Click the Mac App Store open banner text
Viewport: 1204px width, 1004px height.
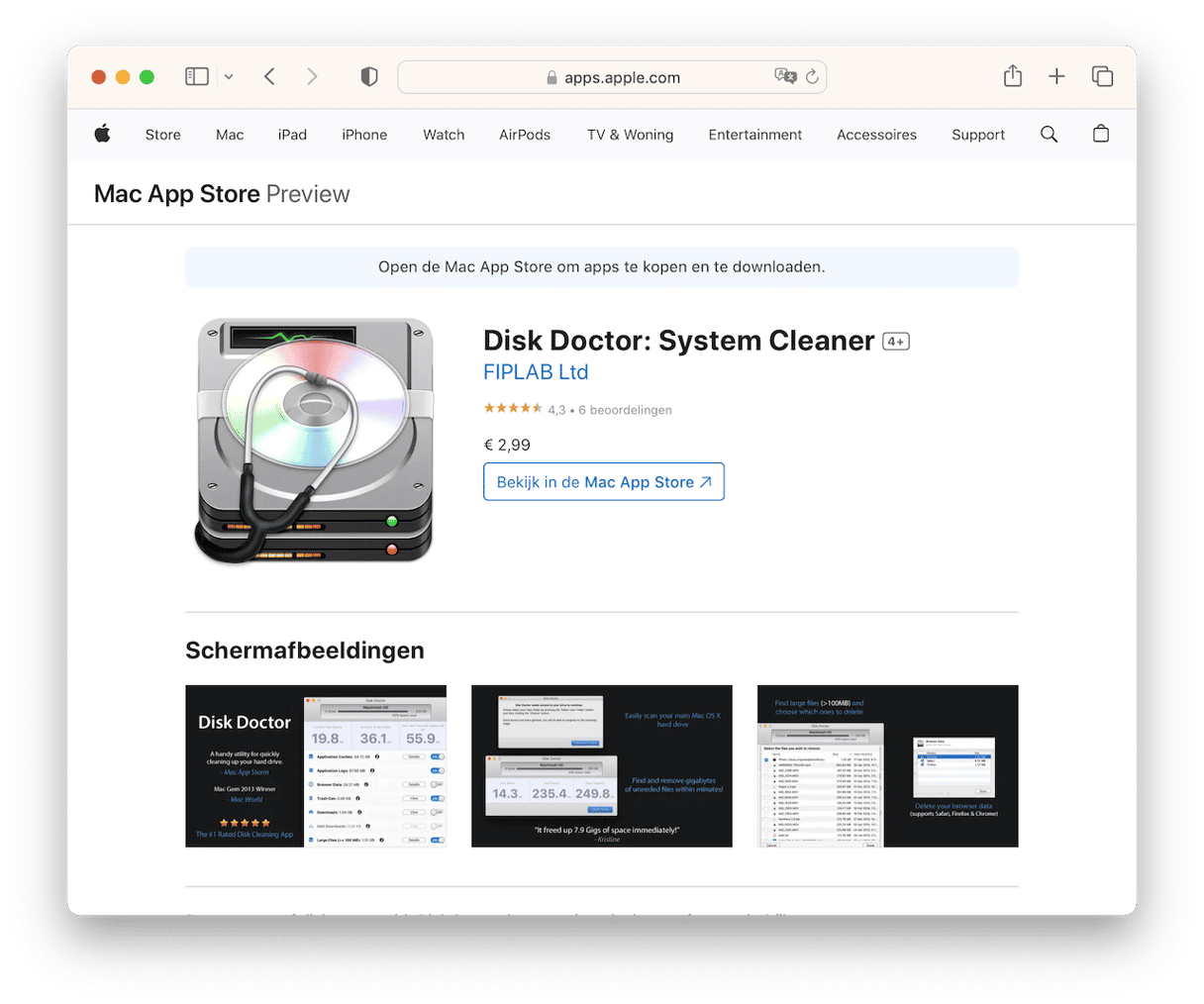click(x=602, y=267)
